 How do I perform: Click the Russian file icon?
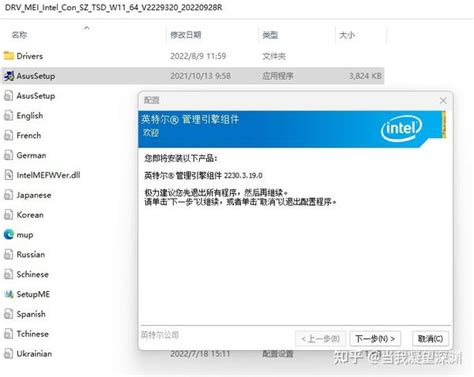[x=8, y=255]
